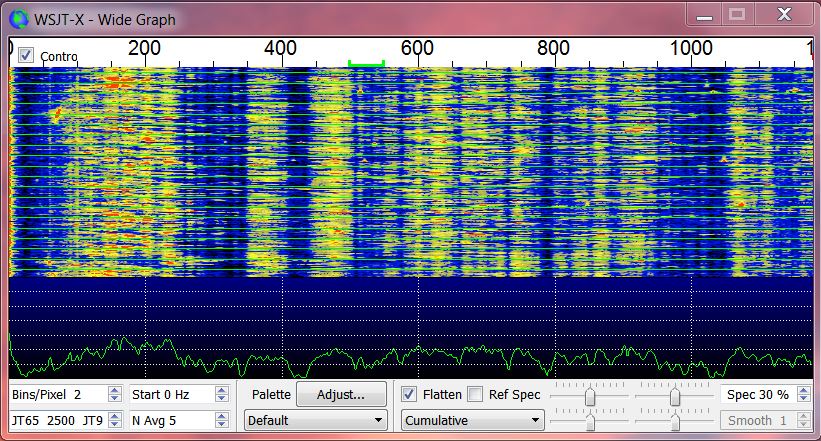Enable the Ref Spec checkbox
Screen dimensions: 821x441
(475, 395)
